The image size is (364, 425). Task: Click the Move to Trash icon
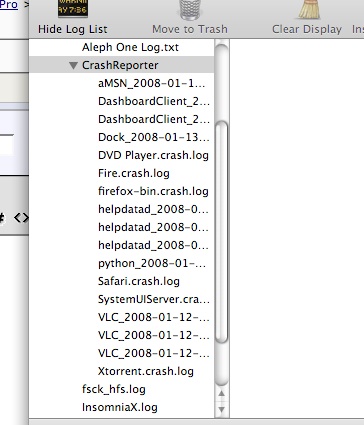click(x=190, y=9)
